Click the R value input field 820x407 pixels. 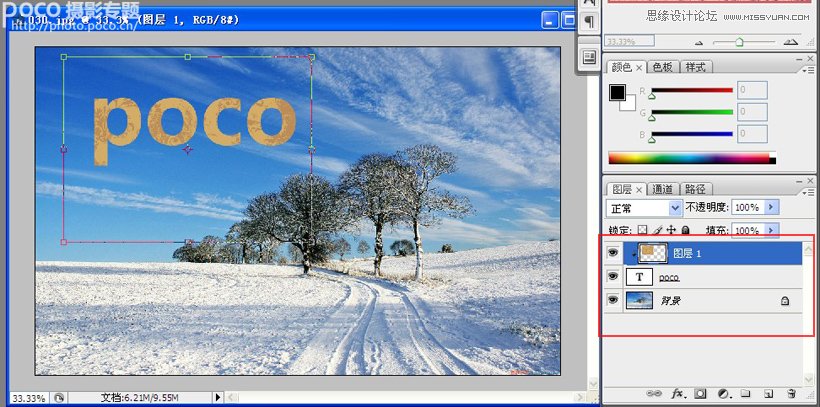click(752, 90)
